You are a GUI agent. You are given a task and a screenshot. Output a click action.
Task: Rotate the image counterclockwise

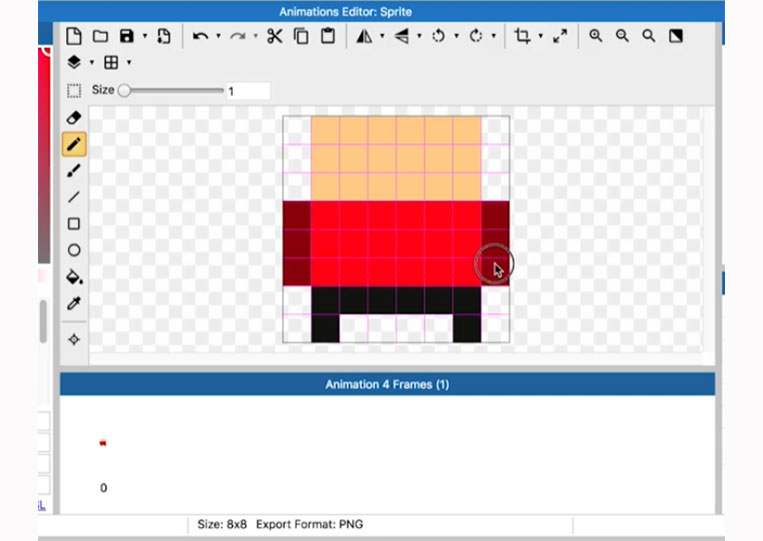438,36
